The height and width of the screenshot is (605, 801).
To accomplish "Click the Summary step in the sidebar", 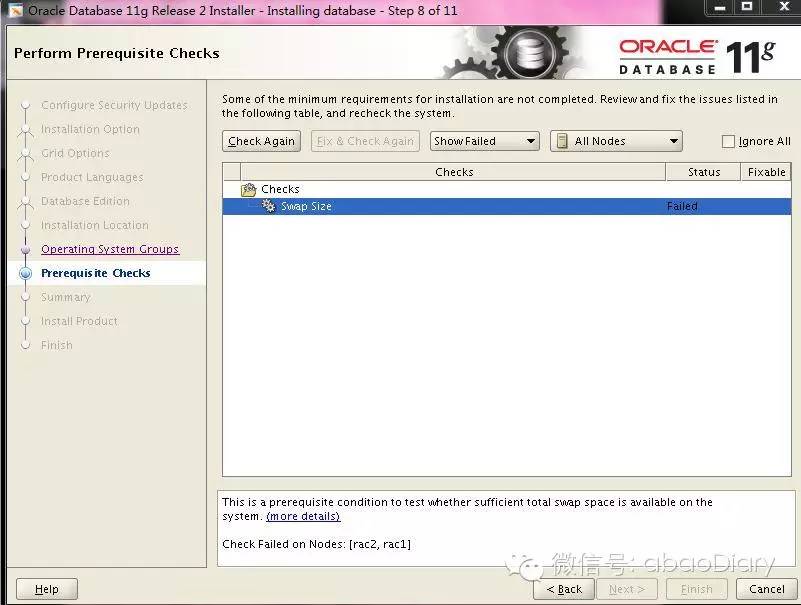I will tap(65, 297).
